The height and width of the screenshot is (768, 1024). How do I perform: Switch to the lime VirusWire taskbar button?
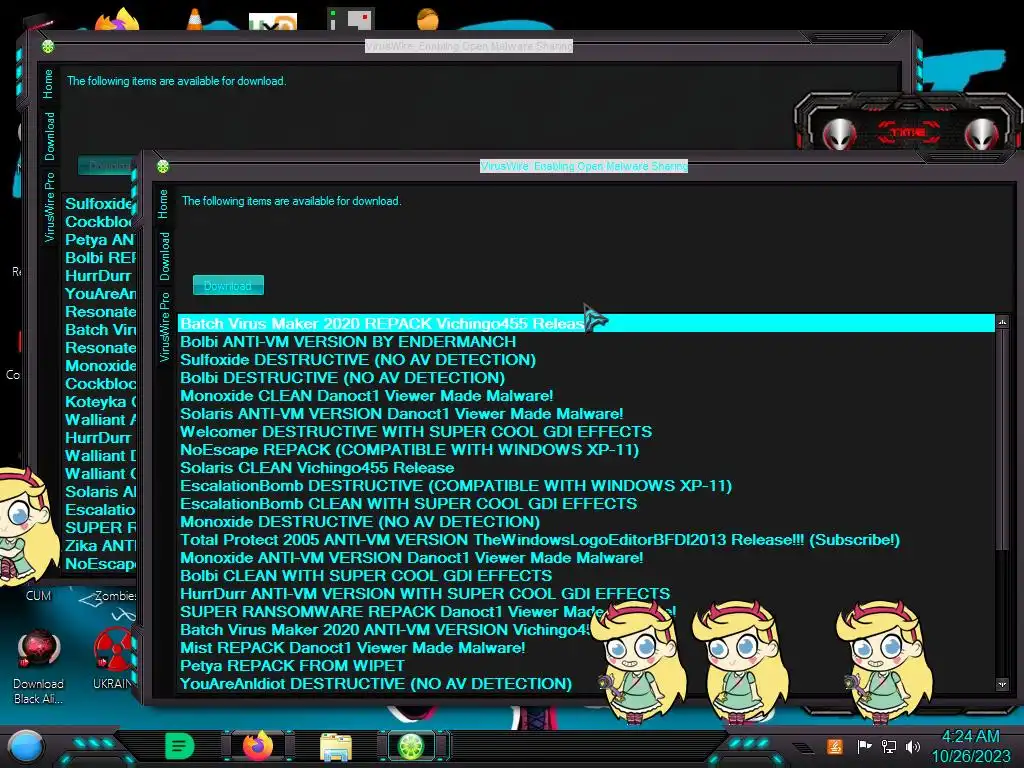click(x=411, y=746)
